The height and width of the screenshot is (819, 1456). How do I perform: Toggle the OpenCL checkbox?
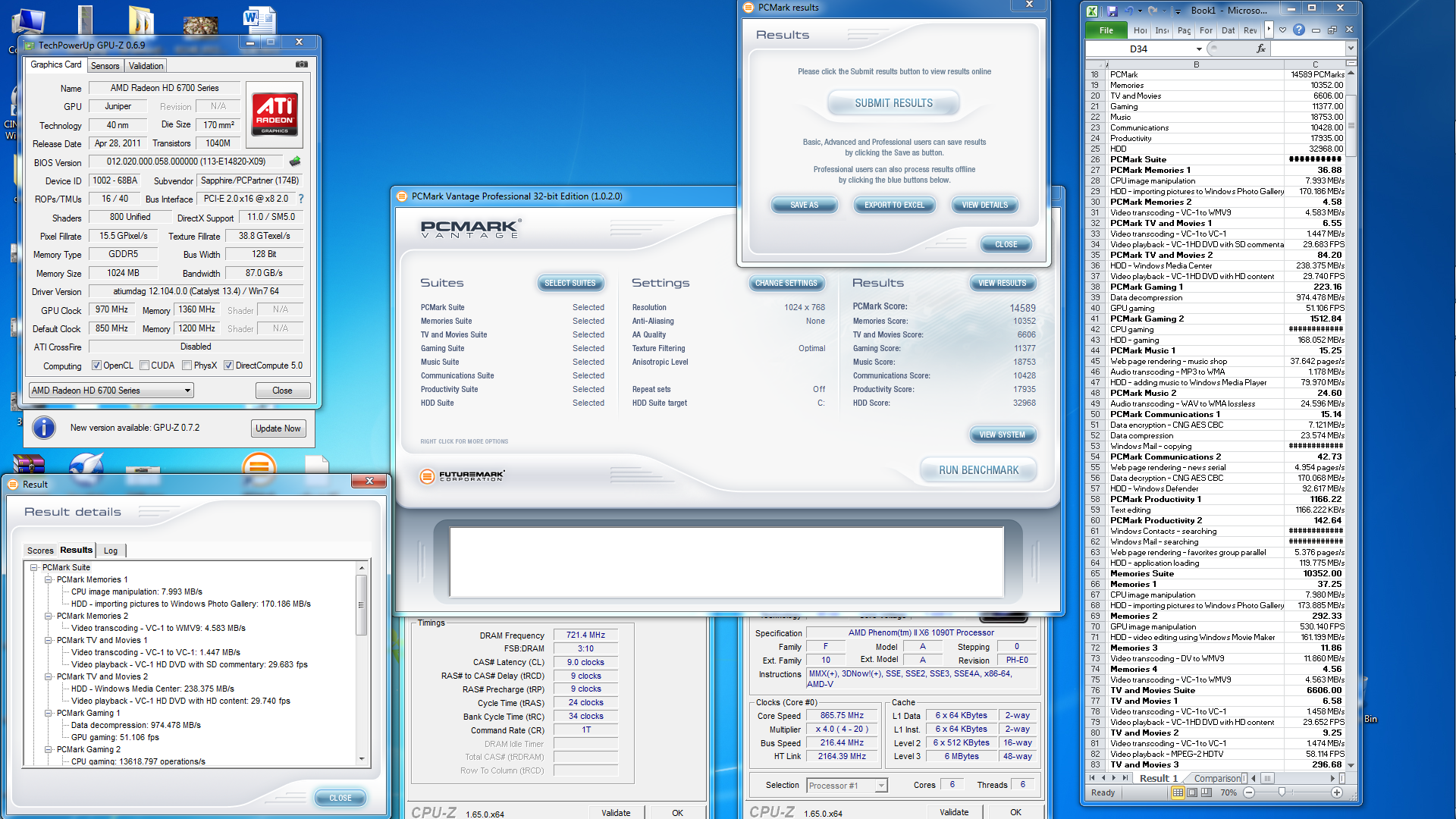click(x=96, y=366)
